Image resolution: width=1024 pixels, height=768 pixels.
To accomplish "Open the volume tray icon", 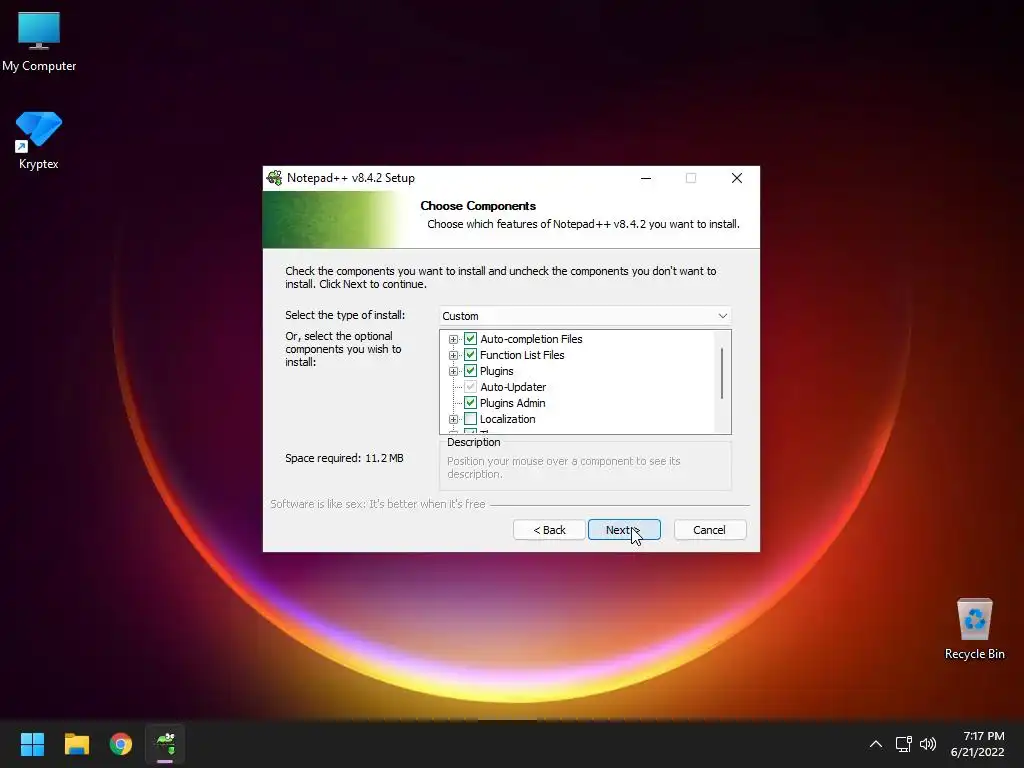I will pos(927,744).
